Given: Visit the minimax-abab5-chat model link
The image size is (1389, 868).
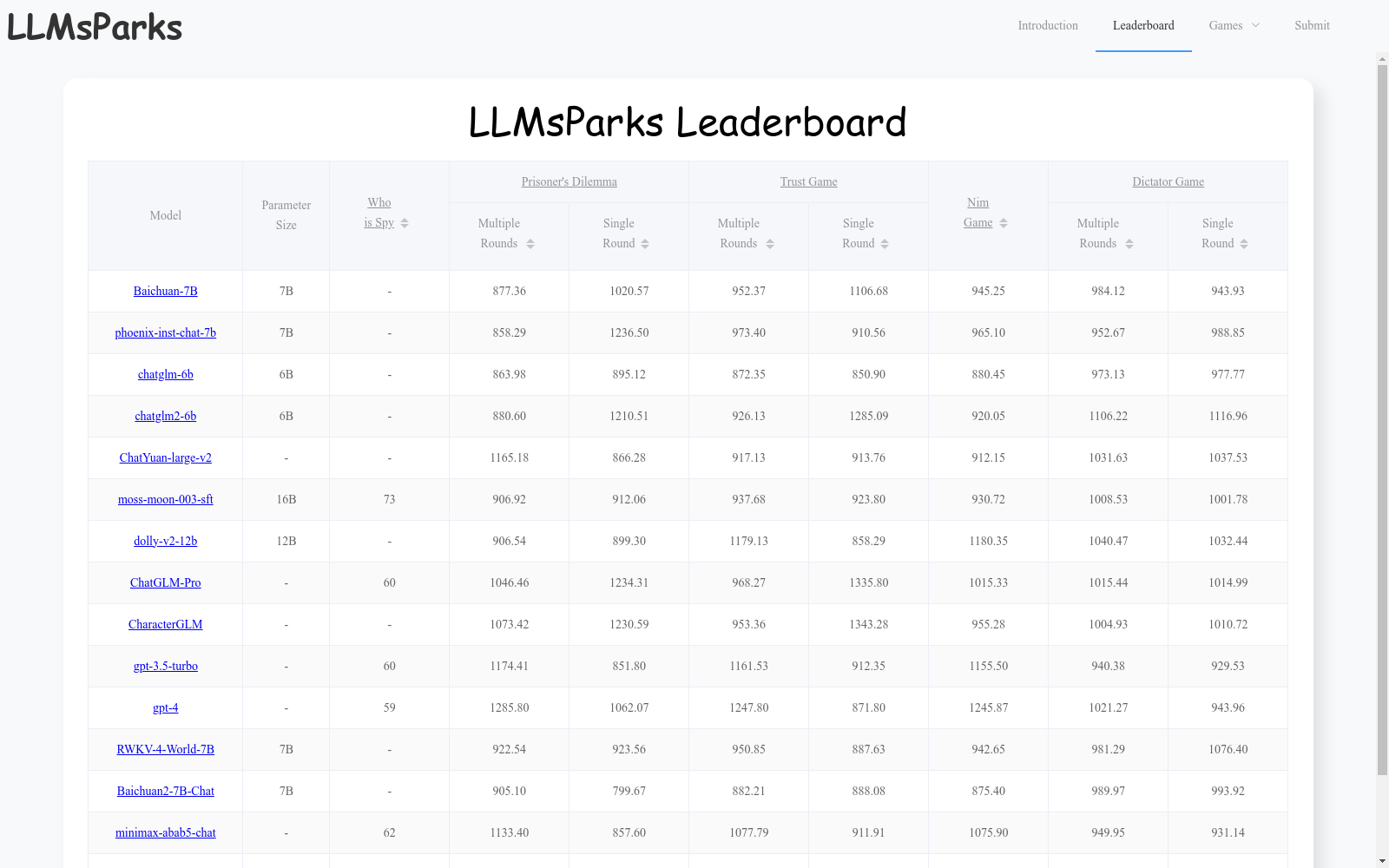Looking at the screenshot, I should (166, 832).
